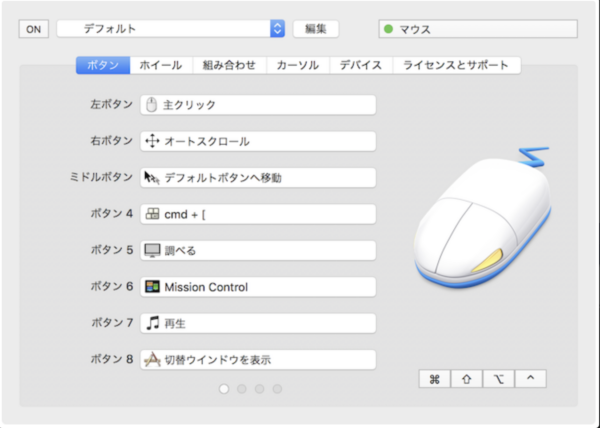Click the app switcher icon for ボタン 8

click(152, 359)
